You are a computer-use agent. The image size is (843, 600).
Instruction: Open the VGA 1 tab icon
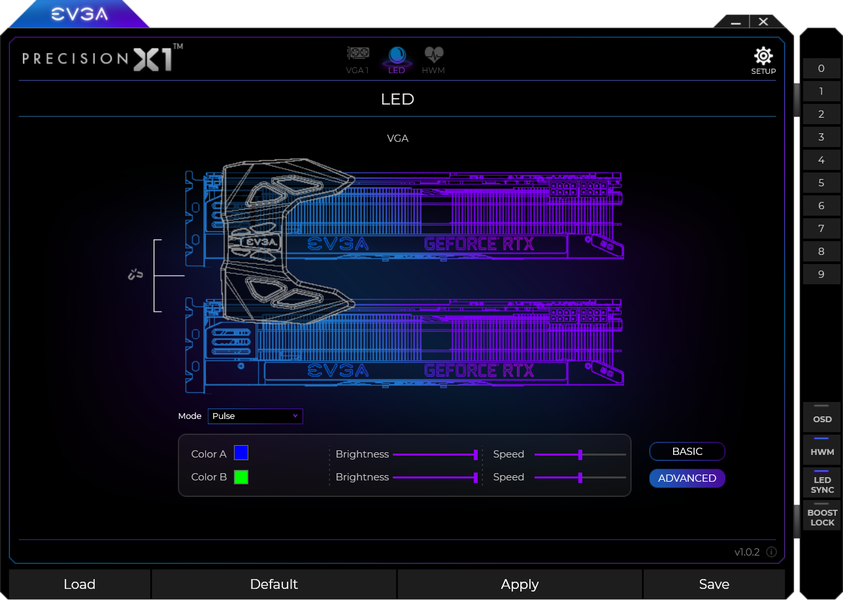coord(358,60)
